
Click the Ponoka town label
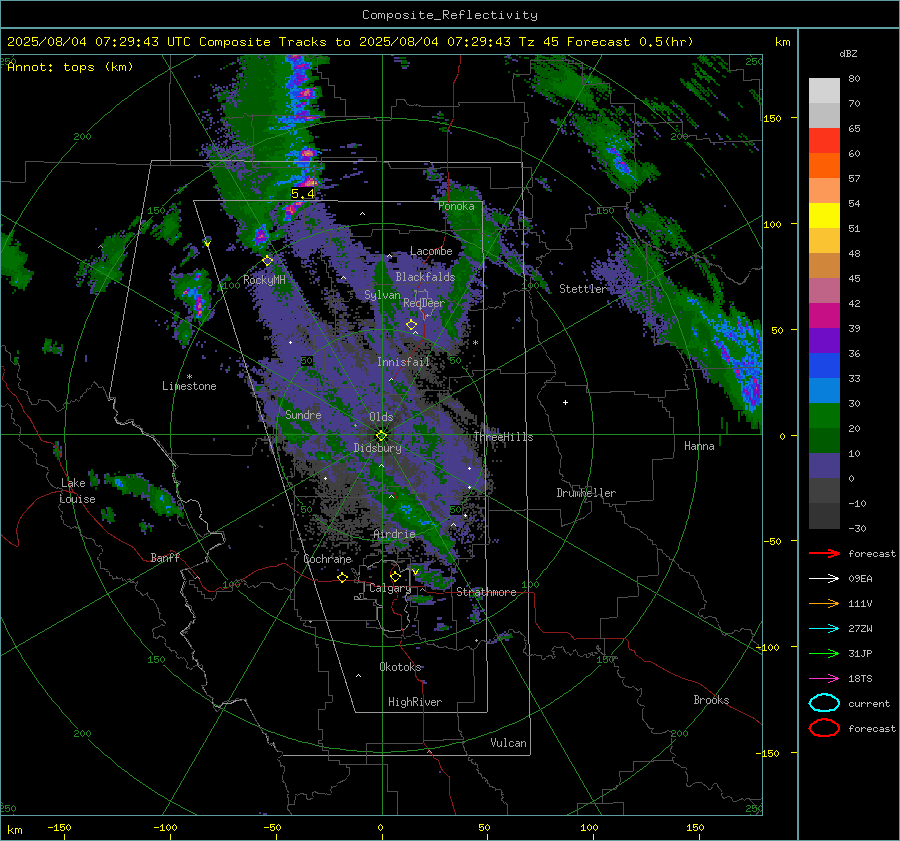point(456,206)
